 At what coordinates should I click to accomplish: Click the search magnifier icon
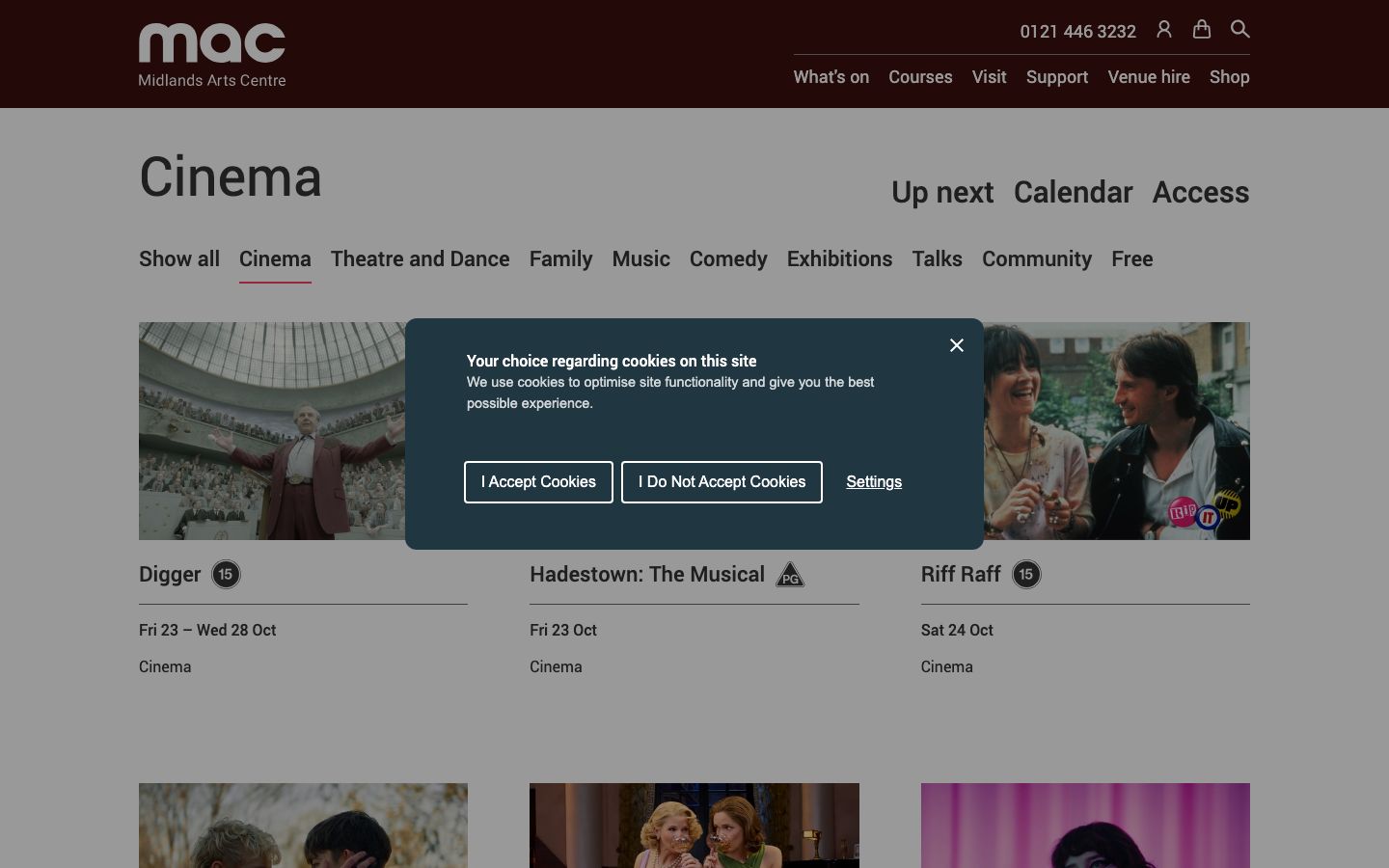(x=1240, y=30)
